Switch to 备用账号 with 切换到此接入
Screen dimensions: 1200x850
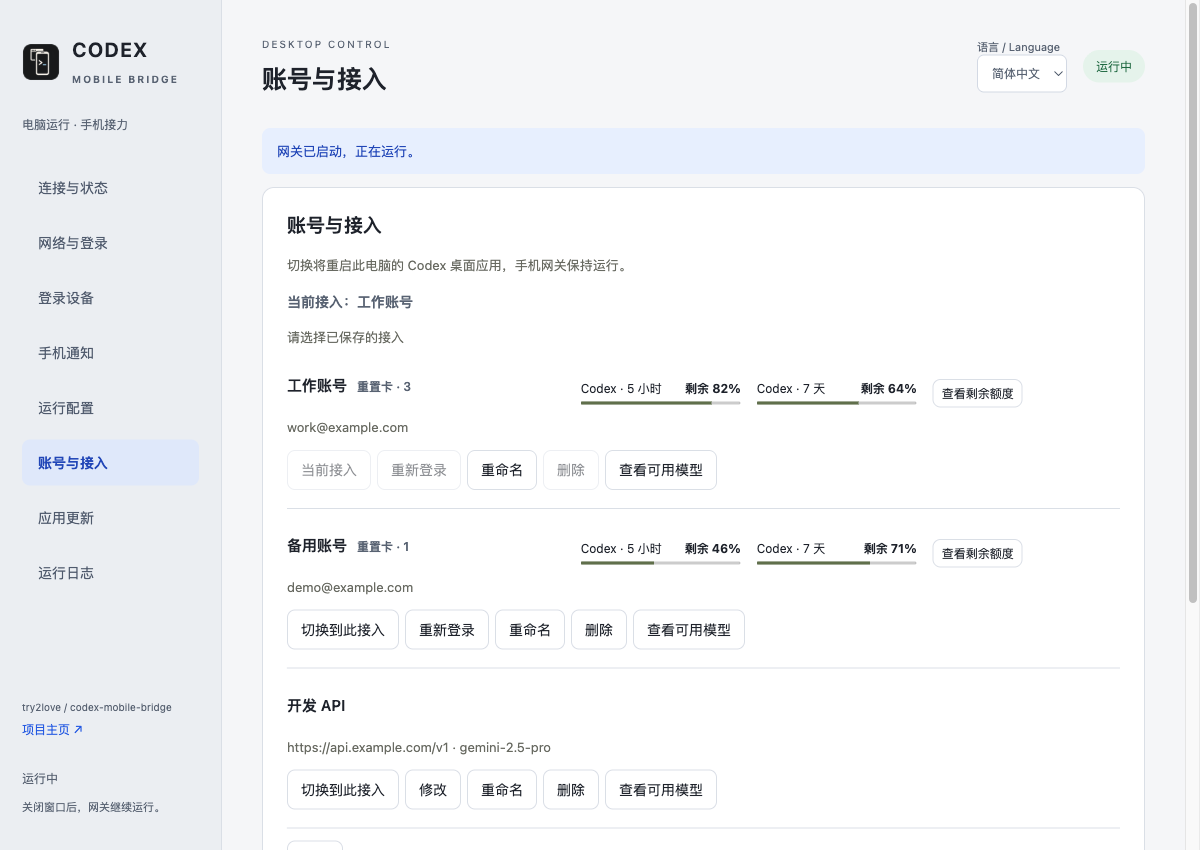343,630
